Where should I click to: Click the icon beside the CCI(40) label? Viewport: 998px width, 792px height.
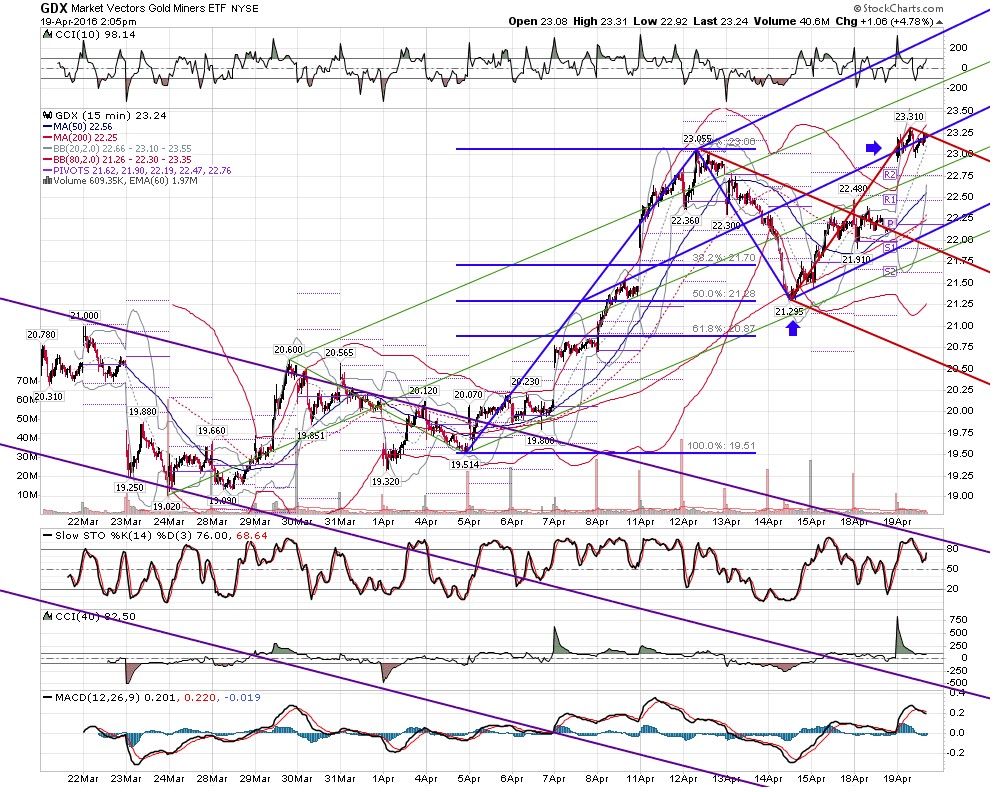tap(47, 616)
